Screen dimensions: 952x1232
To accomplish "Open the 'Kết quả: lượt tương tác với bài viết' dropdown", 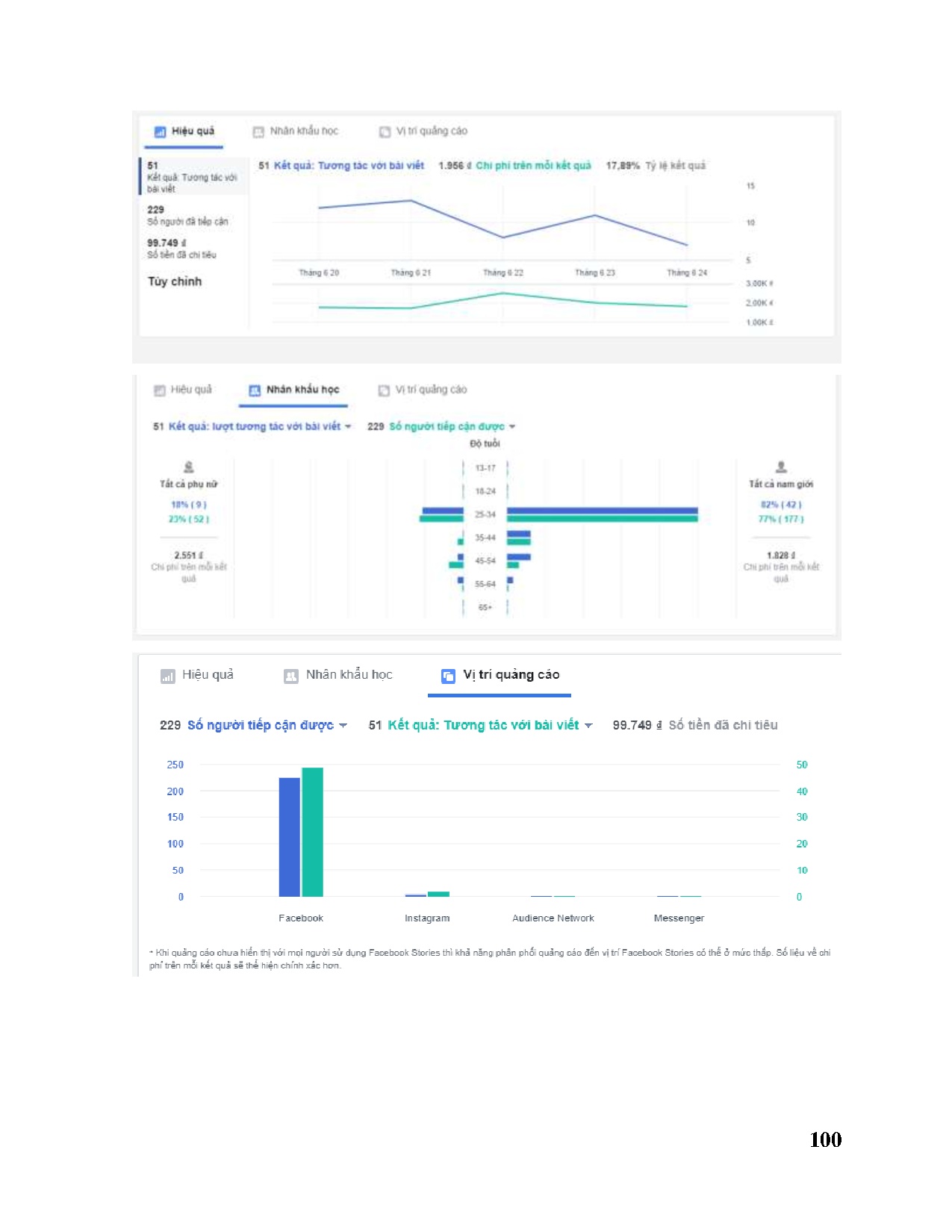I will pos(348,427).
